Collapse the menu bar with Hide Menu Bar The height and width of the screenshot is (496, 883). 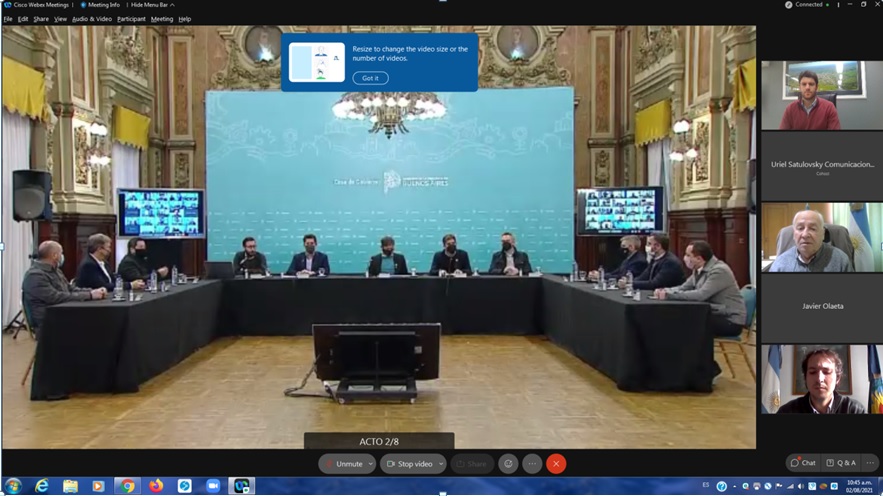[153, 5]
